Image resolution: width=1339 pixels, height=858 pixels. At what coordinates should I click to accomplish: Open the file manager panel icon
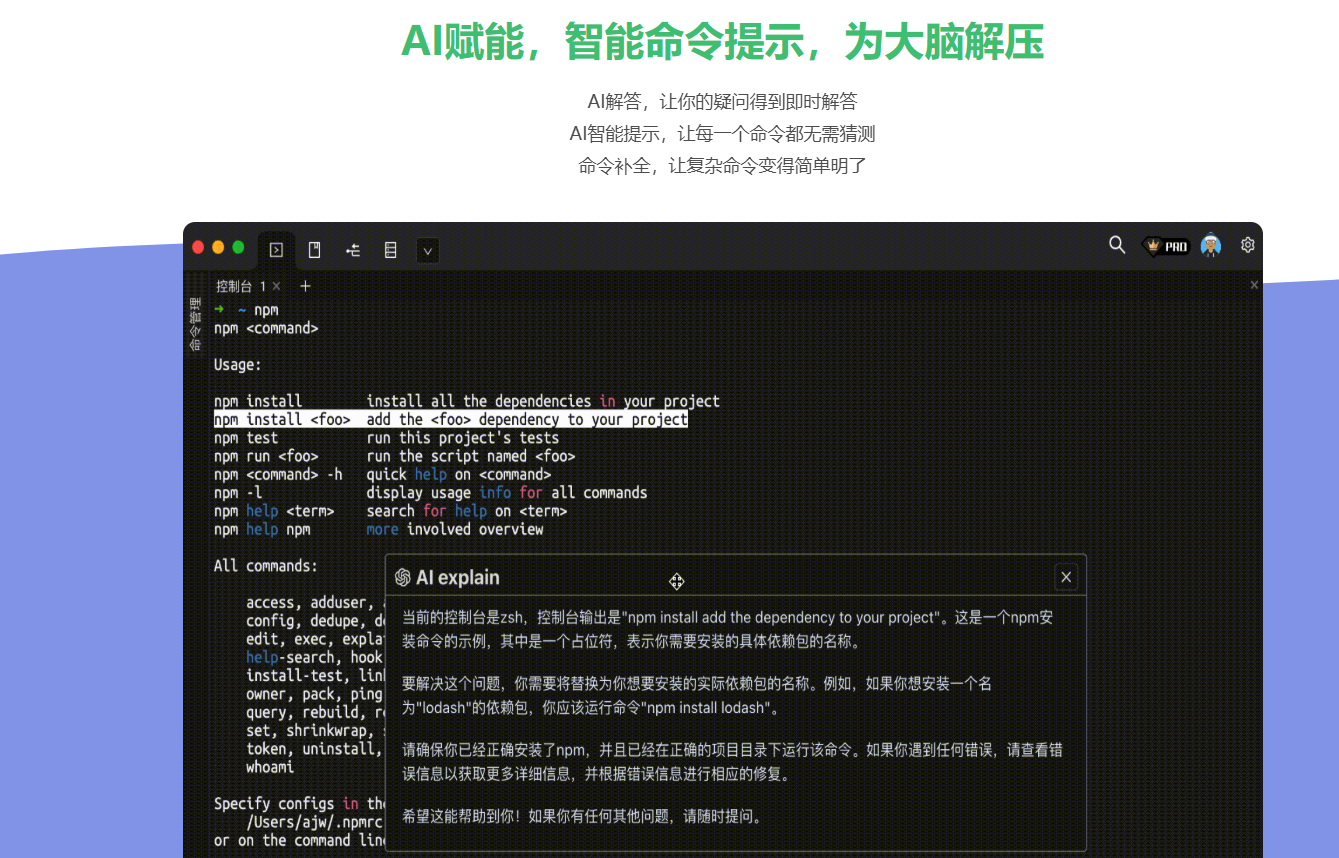pos(314,250)
